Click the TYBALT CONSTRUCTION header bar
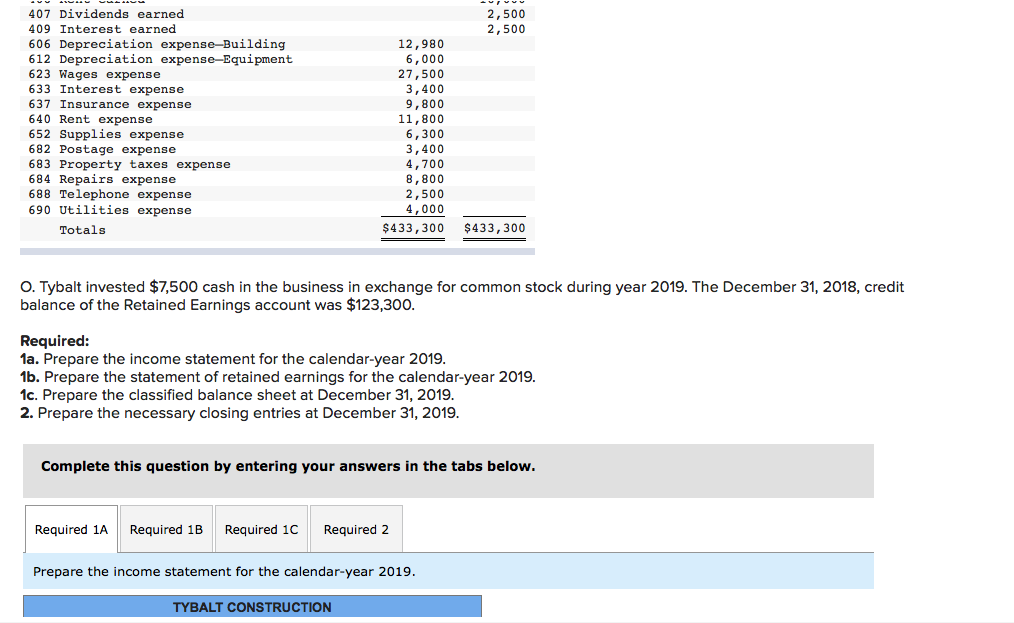 (x=252, y=606)
